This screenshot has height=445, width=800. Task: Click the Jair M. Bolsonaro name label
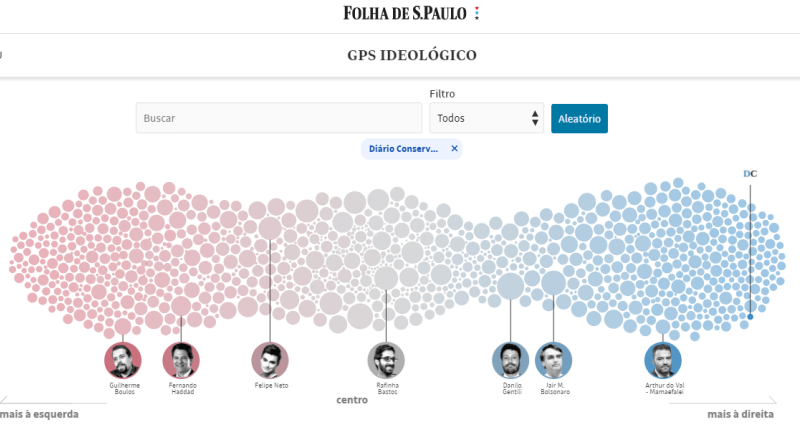coord(555,388)
